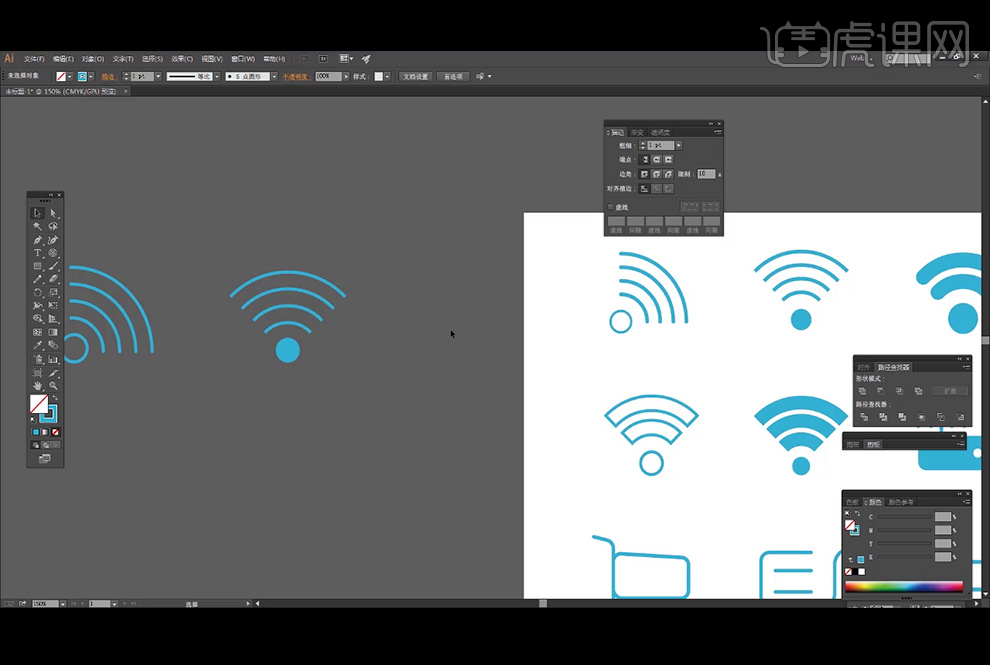Switch to the 渐变 gradient tab
Viewport: 990px width, 665px height.
click(x=637, y=132)
